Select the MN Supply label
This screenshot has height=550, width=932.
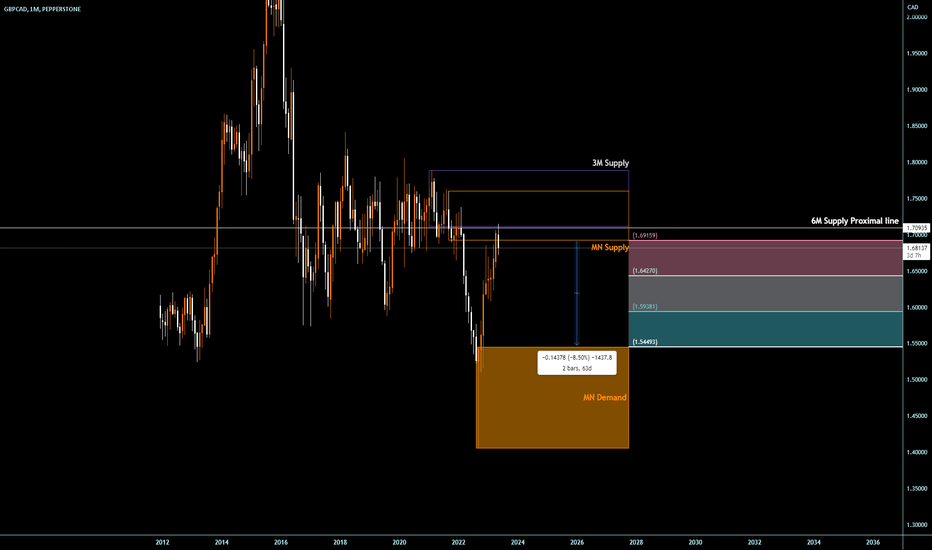610,247
